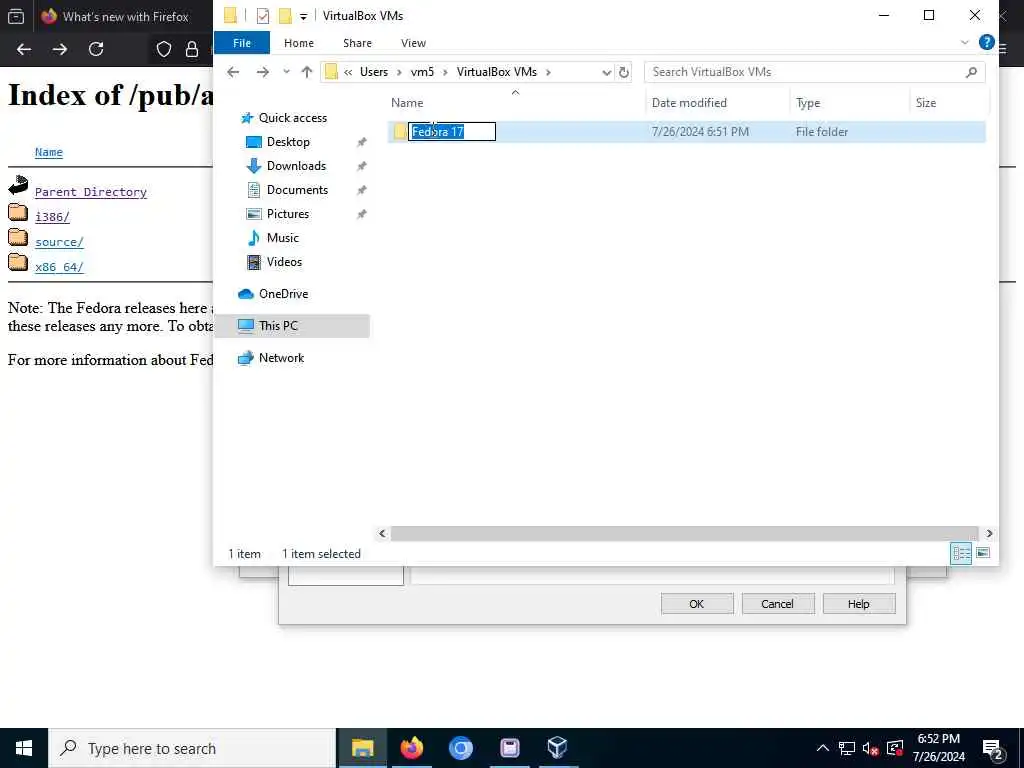Image resolution: width=1024 pixels, height=768 pixels.
Task: Click the 'What's new with Firefox' tab
Action: pos(124,16)
